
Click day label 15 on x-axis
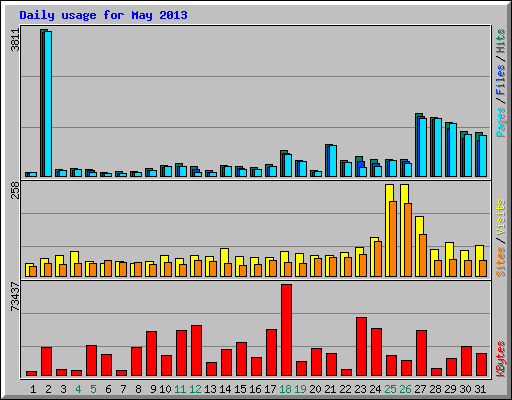[240, 389]
